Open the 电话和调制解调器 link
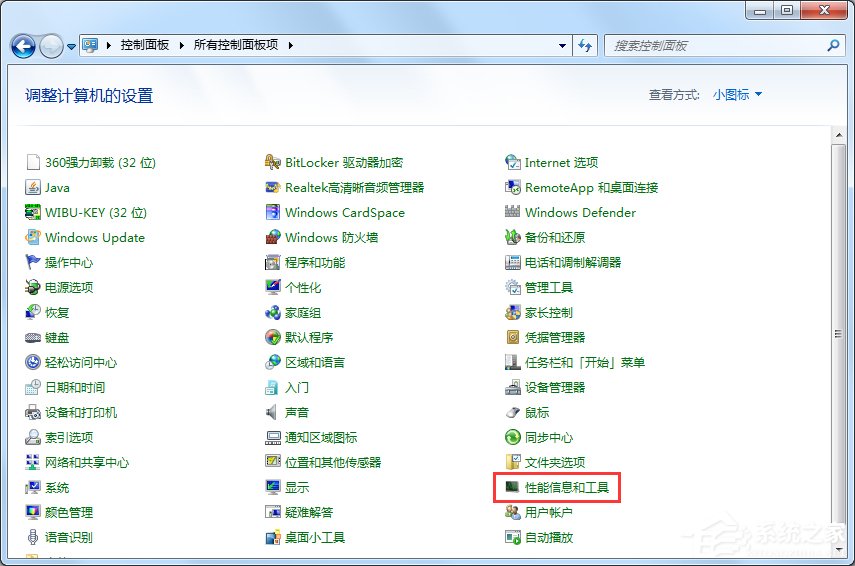The width and height of the screenshot is (855, 566). point(573,262)
